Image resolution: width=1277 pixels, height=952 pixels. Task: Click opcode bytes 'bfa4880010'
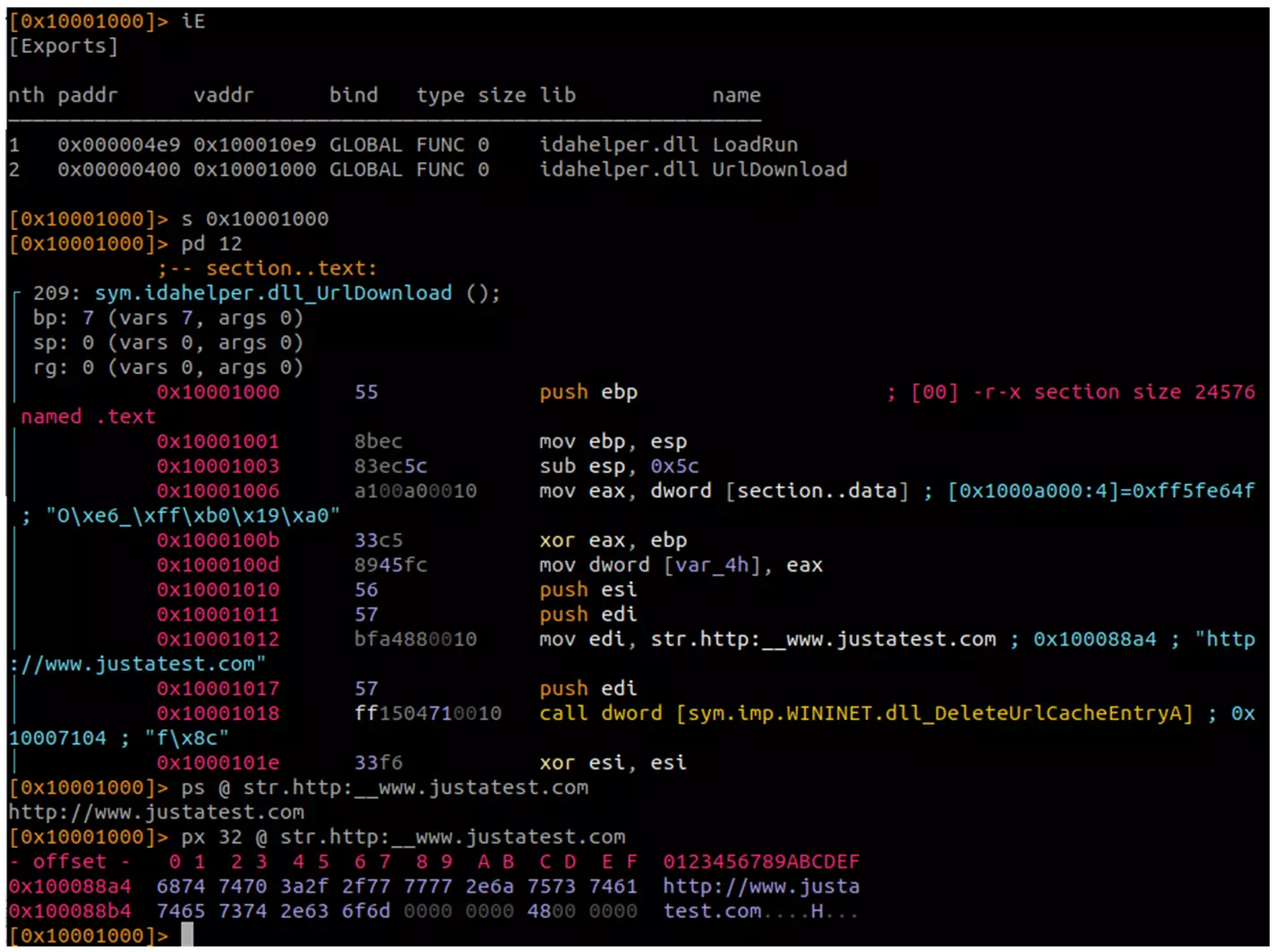coord(416,639)
